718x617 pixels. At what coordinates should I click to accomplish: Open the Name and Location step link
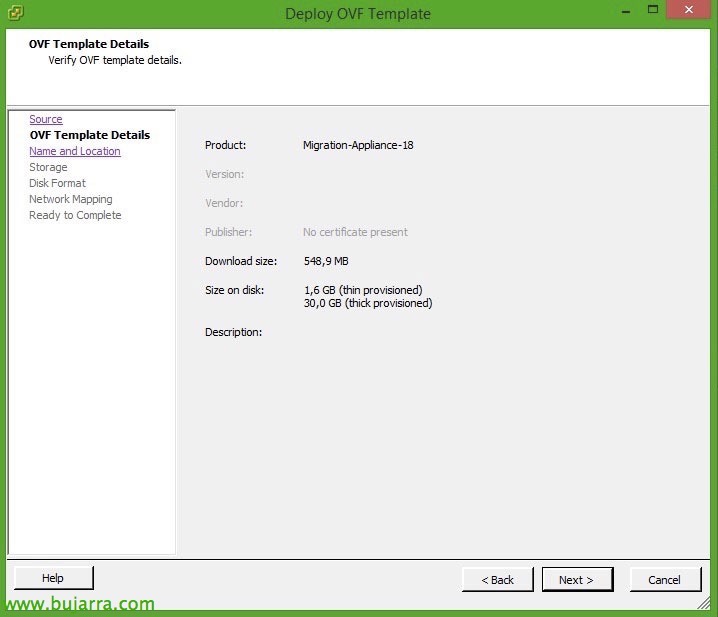[75, 151]
